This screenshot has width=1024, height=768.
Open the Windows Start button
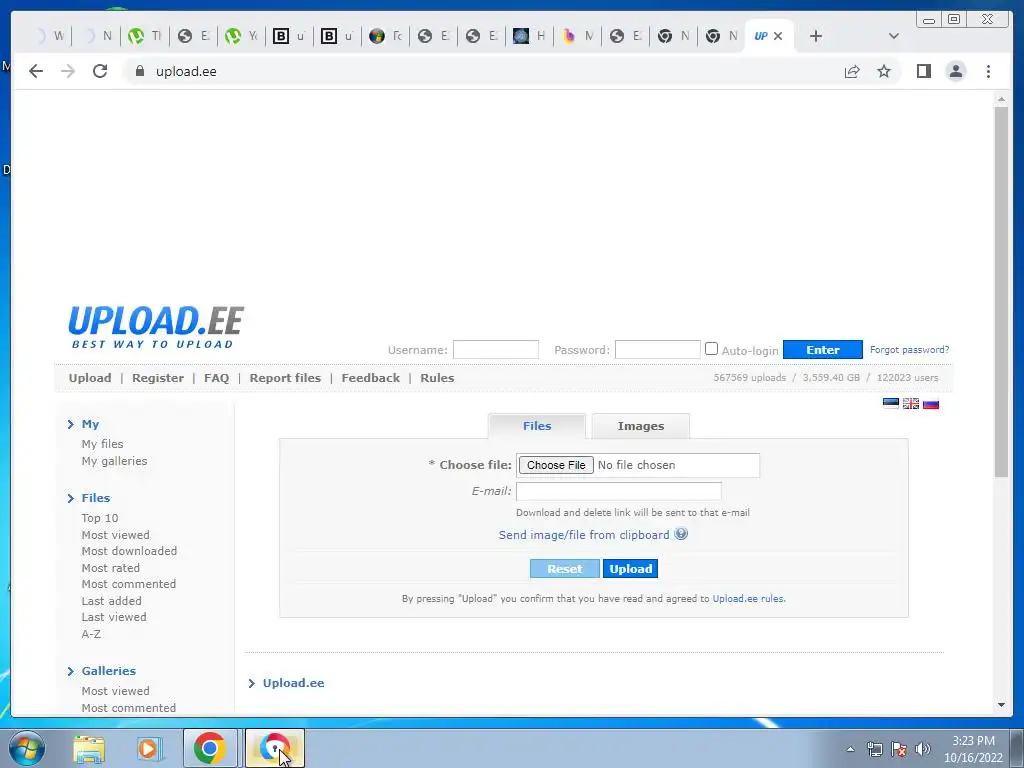(x=26, y=748)
